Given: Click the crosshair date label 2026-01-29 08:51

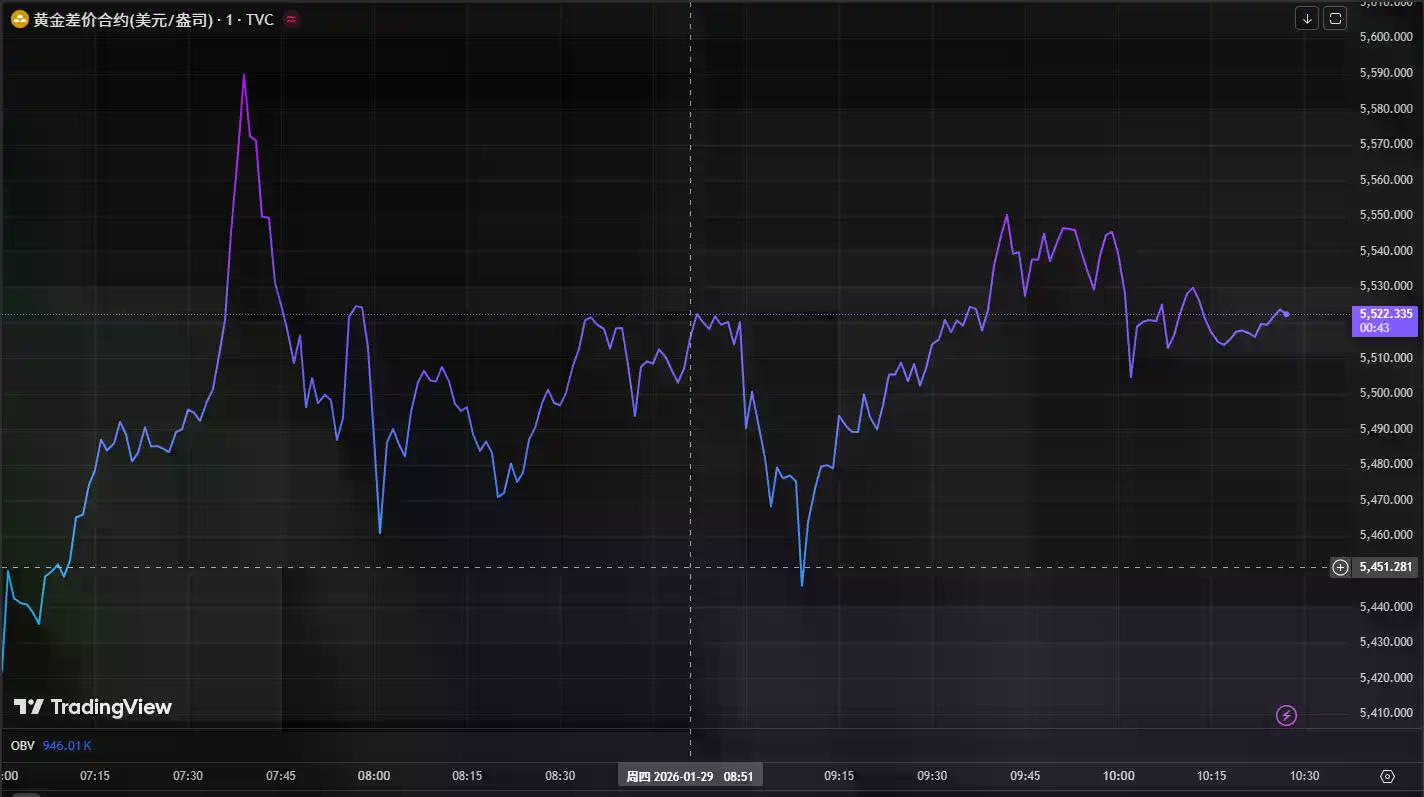Looking at the screenshot, I should (x=690, y=776).
